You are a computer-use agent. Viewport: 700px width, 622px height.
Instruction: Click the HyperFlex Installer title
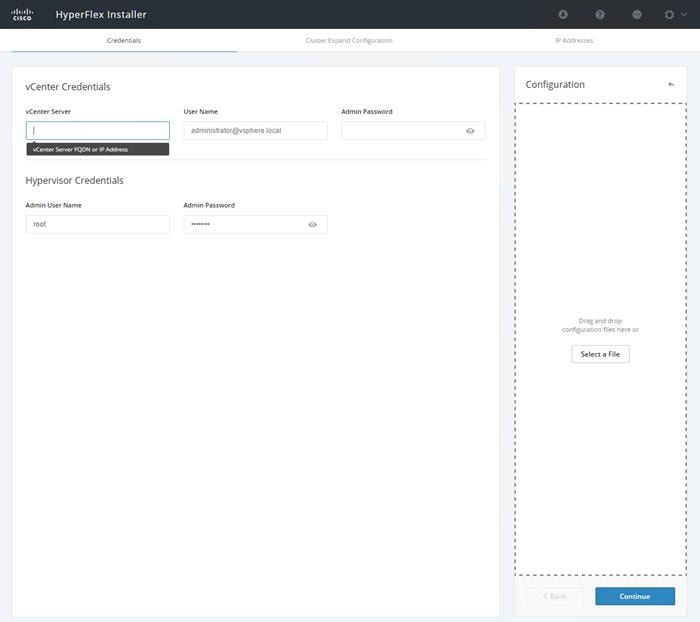pos(101,14)
